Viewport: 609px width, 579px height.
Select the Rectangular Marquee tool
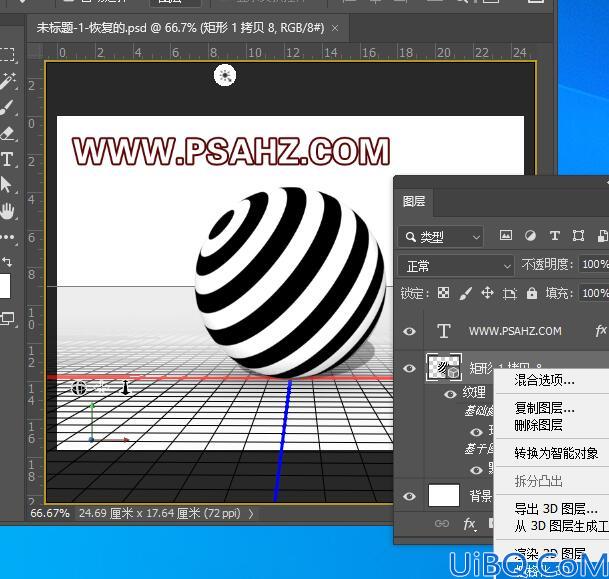coord(7,54)
